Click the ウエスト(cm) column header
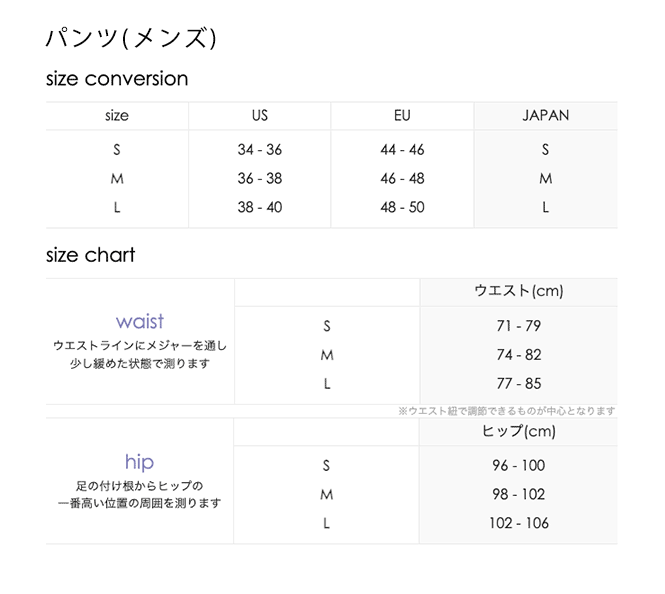This screenshot has height=594, width=665. pos(518,292)
